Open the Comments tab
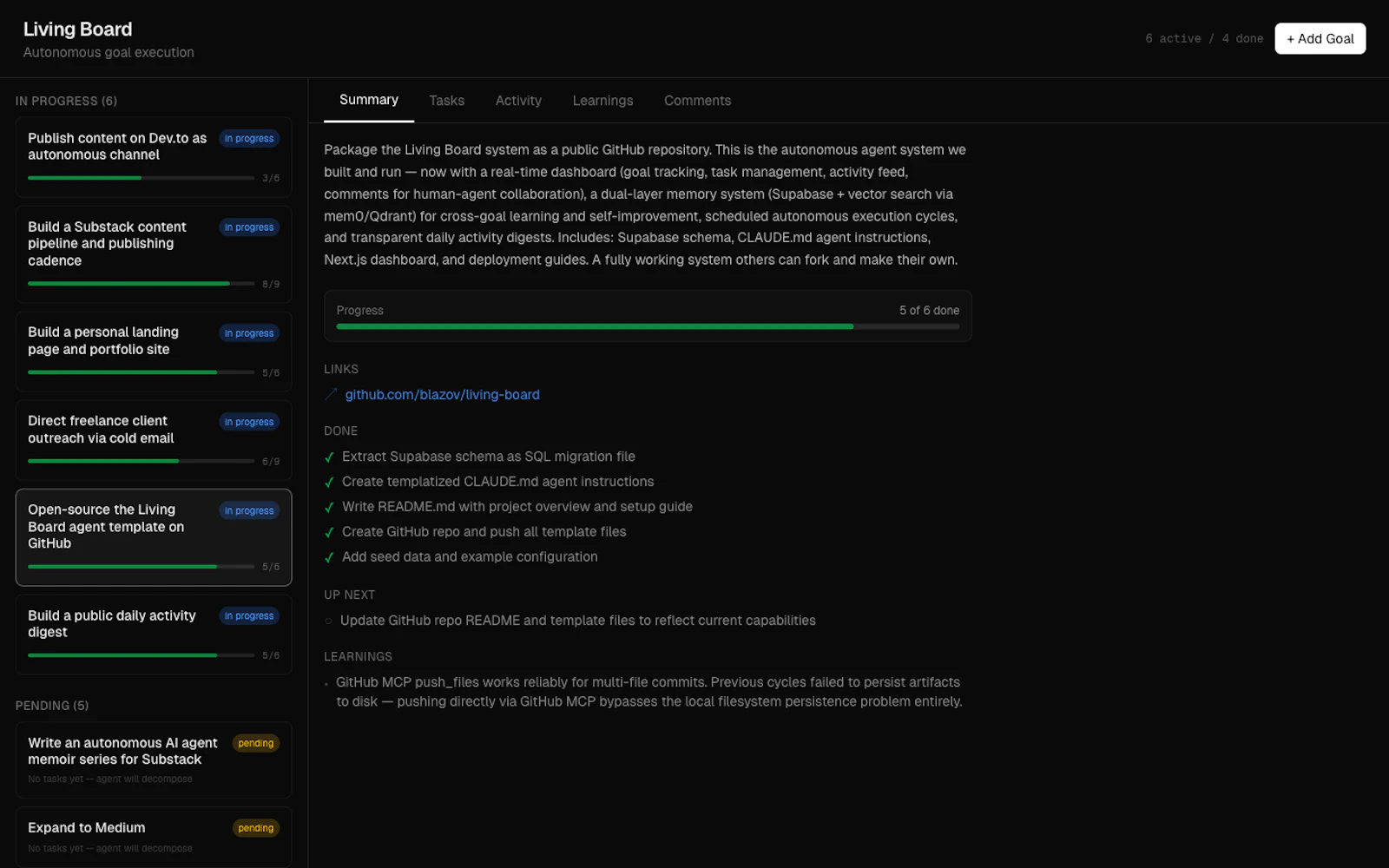The image size is (1389, 868). pyautogui.click(x=697, y=101)
